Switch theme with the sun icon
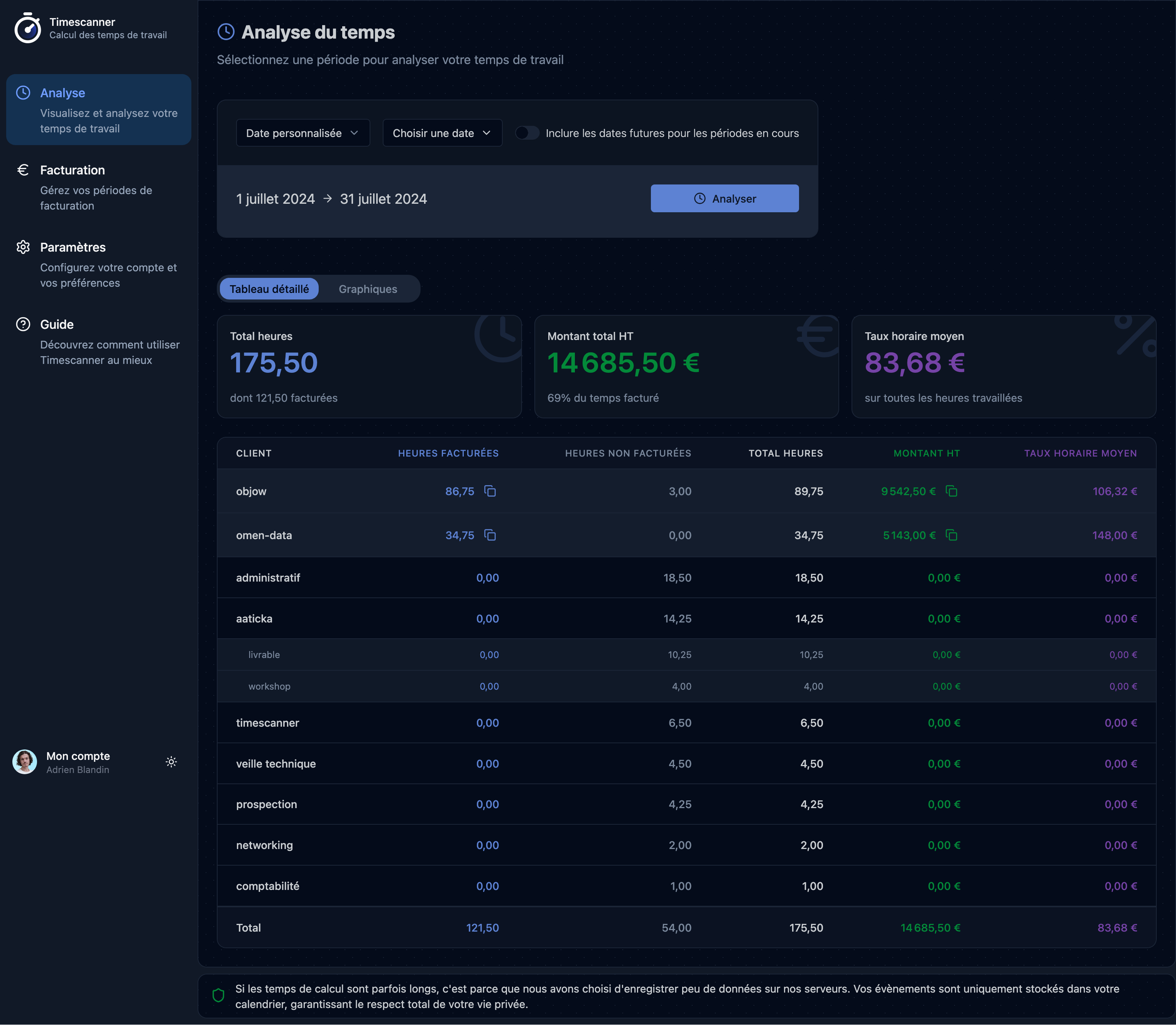The width and height of the screenshot is (1176, 1025). [x=171, y=761]
